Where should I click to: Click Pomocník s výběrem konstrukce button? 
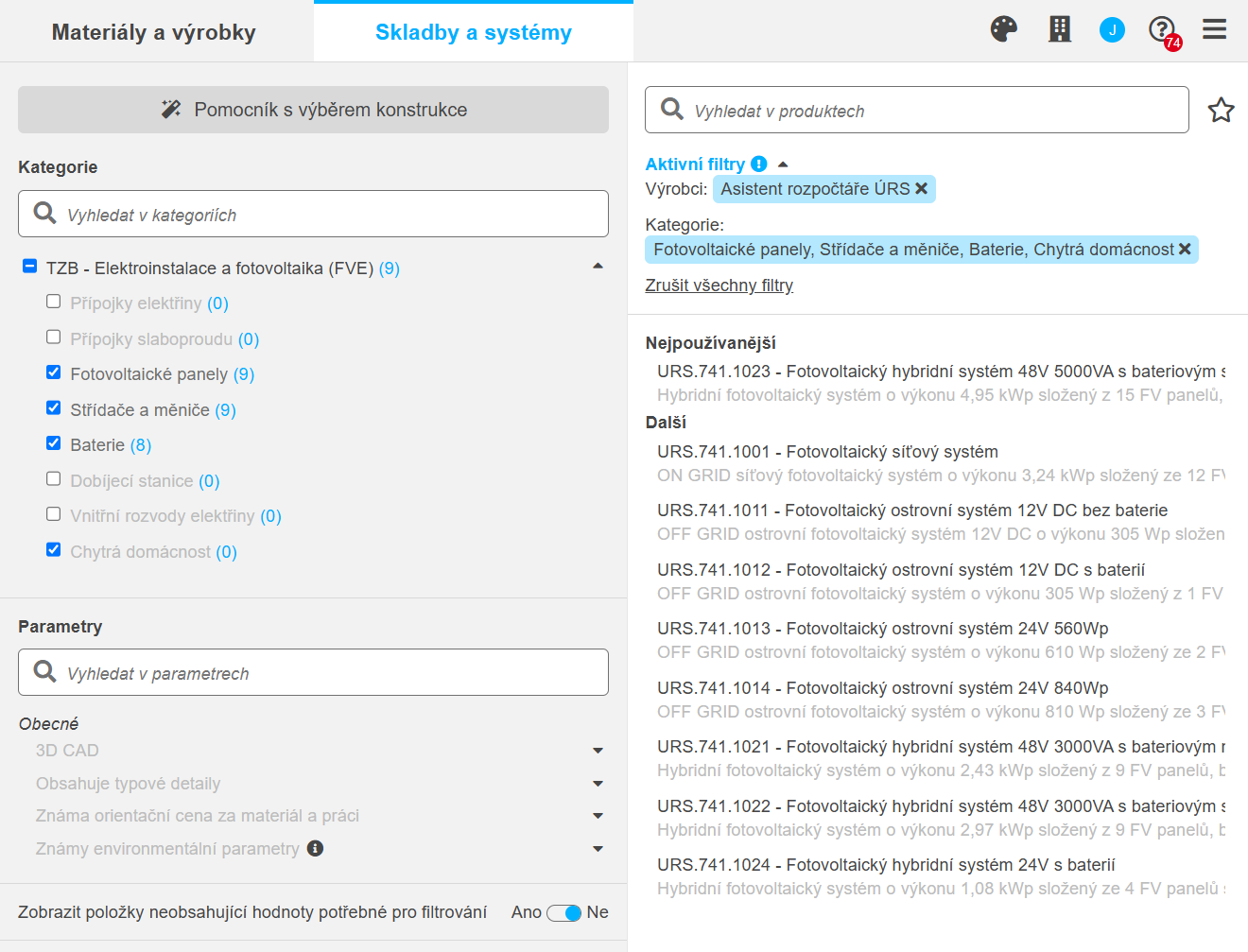click(x=313, y=110)
